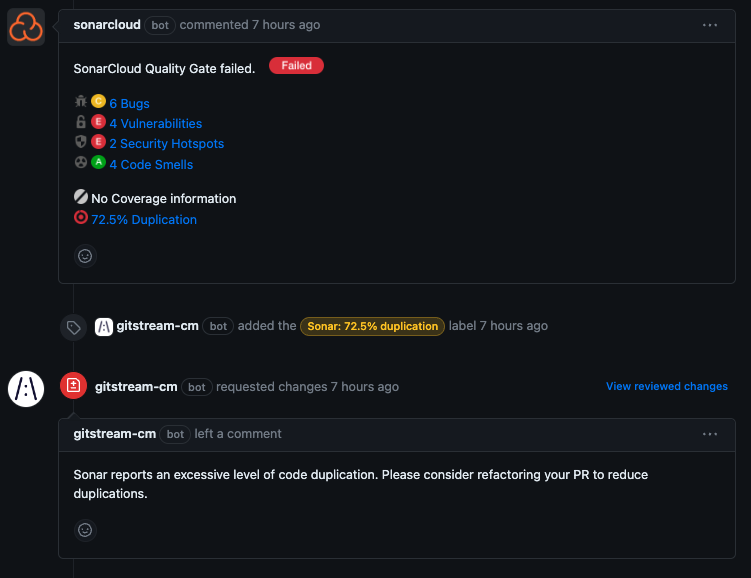
Task: Click the red duplication circle icon
Action: click(x=81, y=217)
